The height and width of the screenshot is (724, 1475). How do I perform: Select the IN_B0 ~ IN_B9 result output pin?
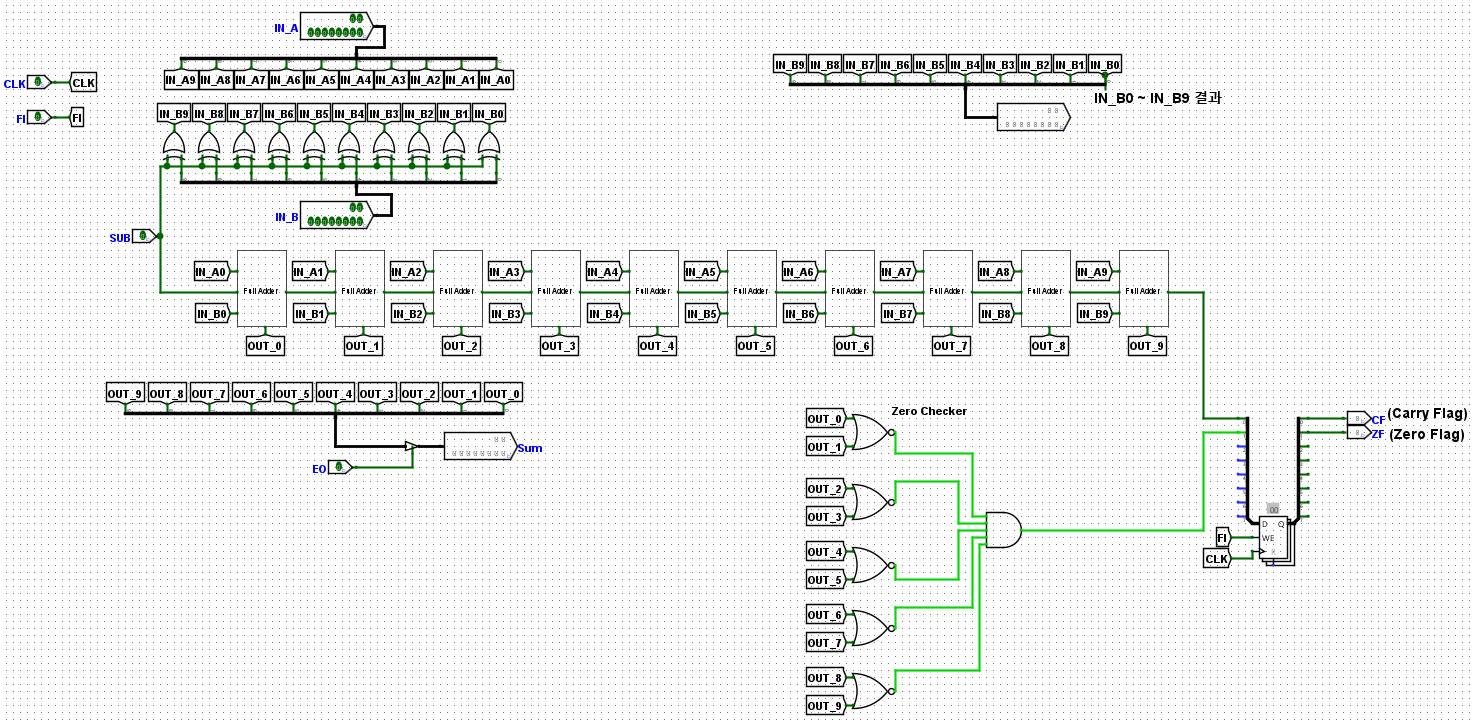[1033, 117]
